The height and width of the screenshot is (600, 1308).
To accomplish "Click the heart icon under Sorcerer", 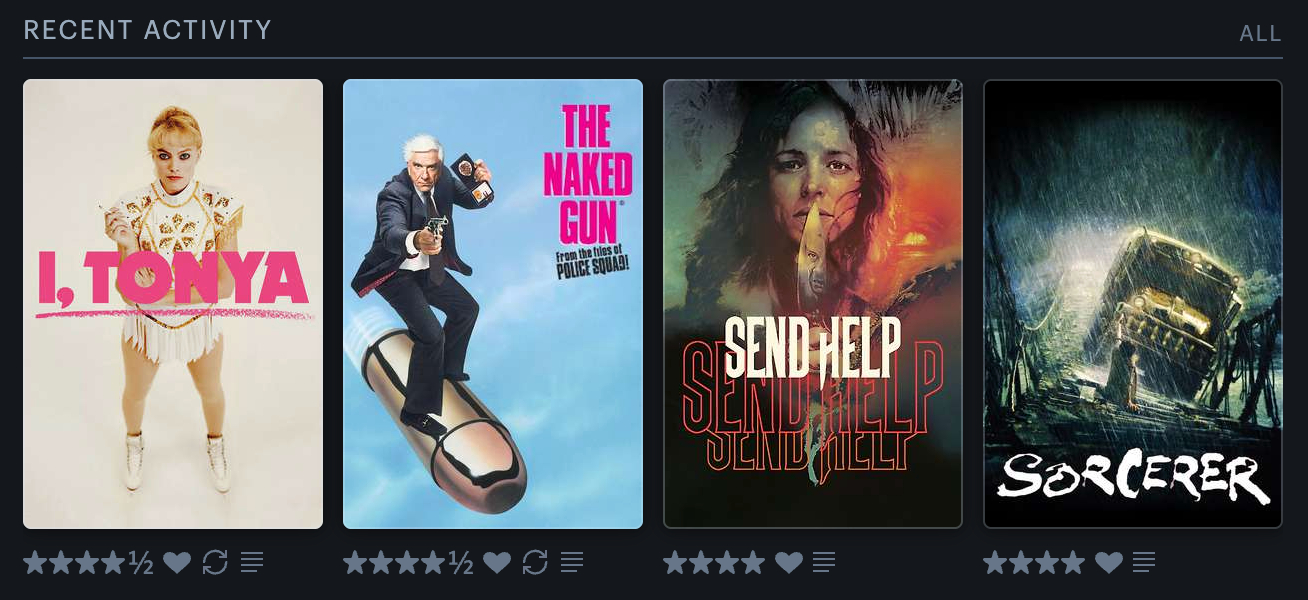I will click(x=1109, y=563).
